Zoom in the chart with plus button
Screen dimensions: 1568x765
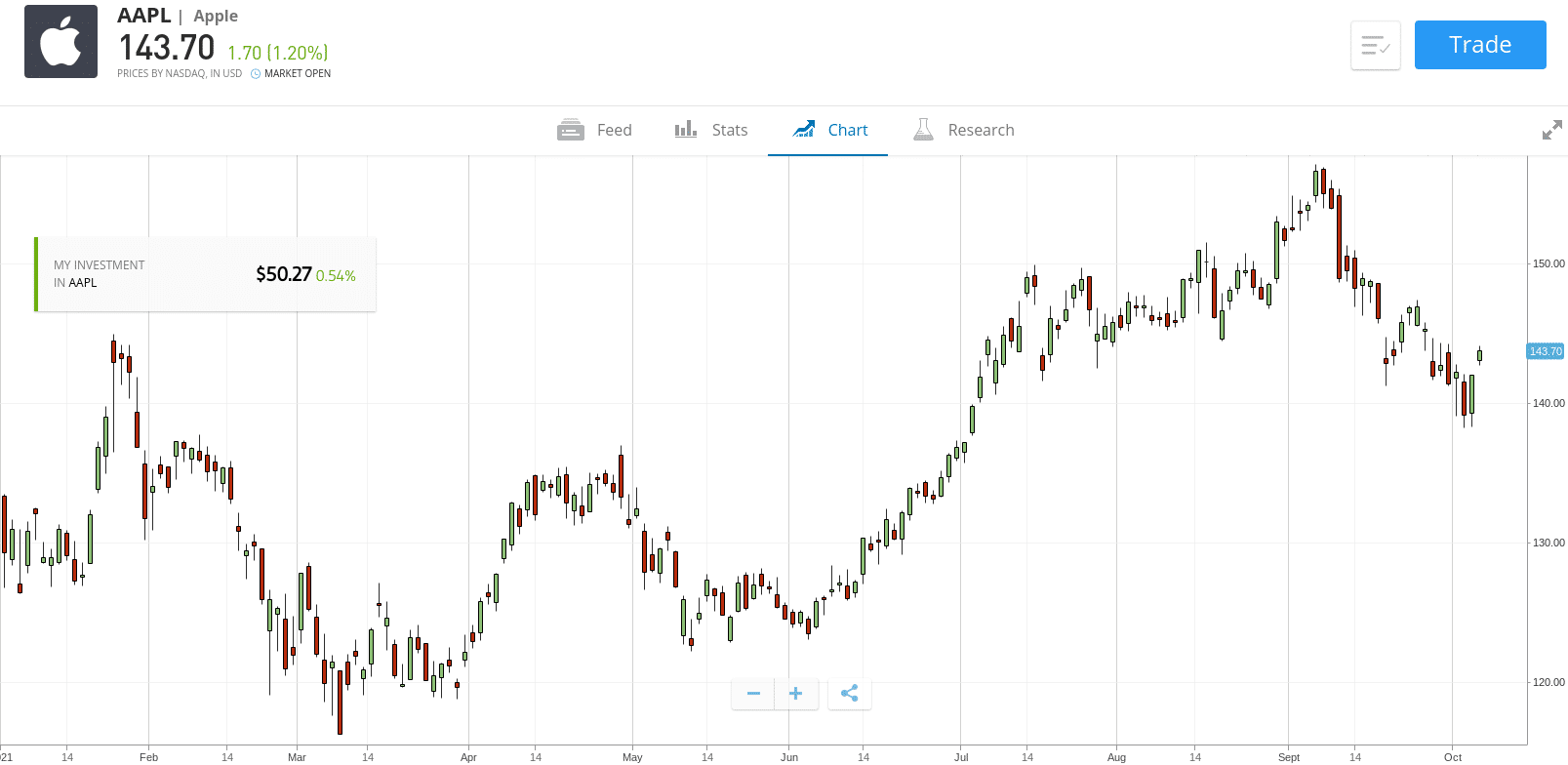796,694
